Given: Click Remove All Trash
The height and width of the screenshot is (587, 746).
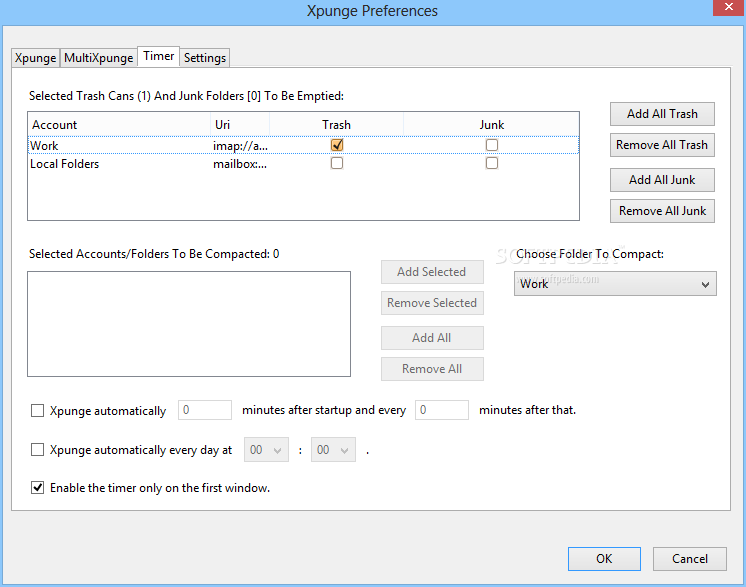Looking at the screenshot, I should click(662, 145).
